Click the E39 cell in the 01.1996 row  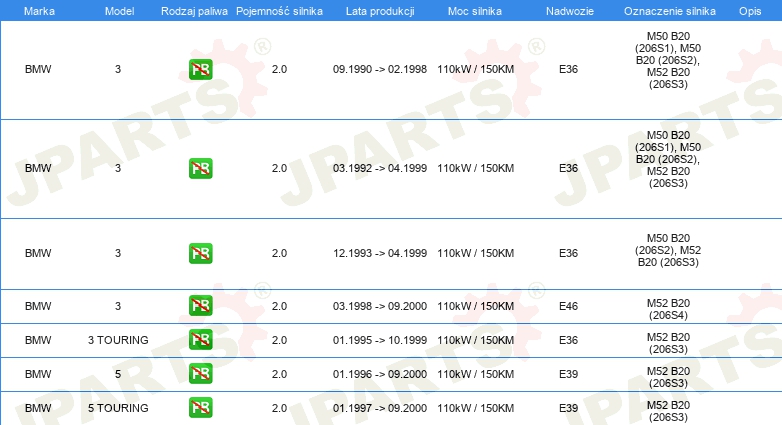tap(569, 374)
